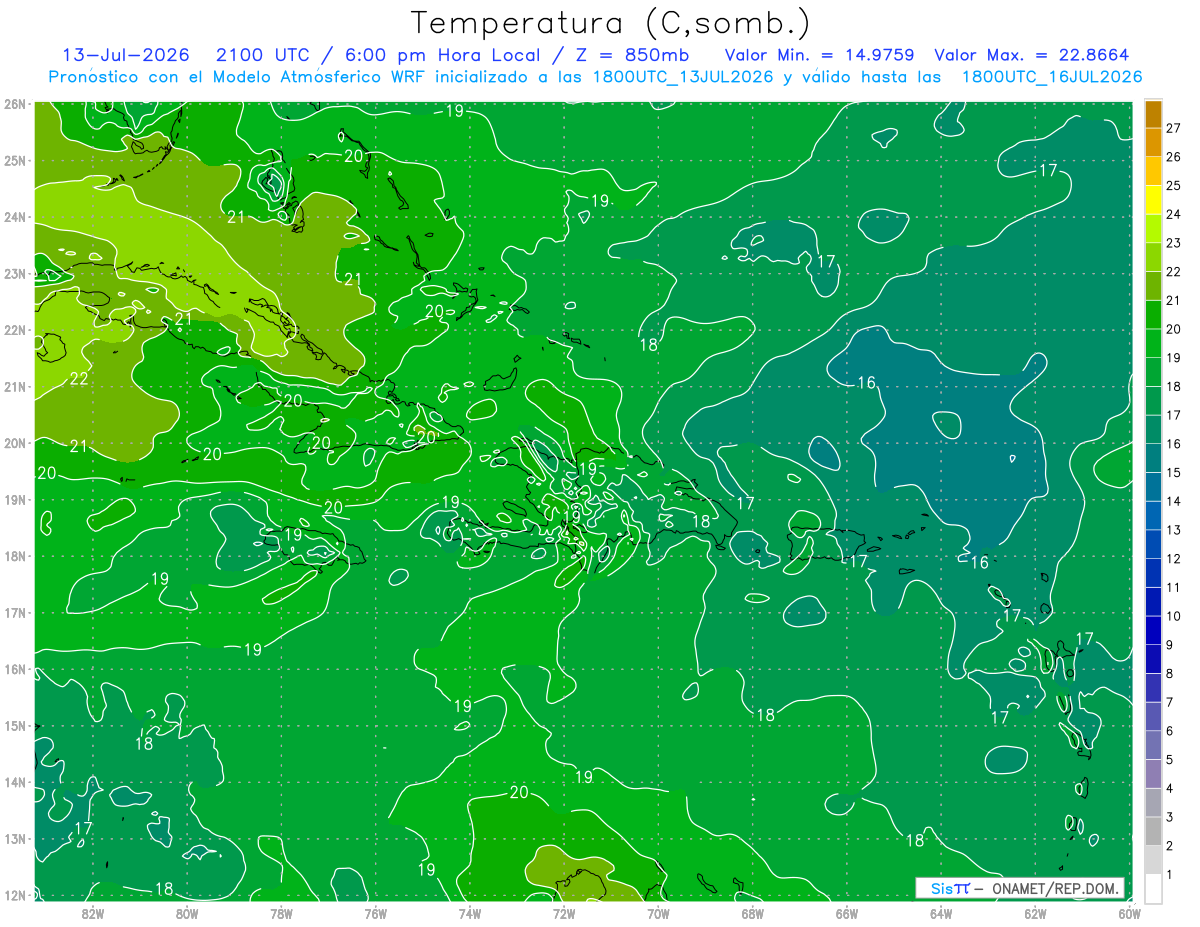Screen dimensions: 1200x927
Task: Click the longitude axis label "76W"
Action: coord(375,912)
